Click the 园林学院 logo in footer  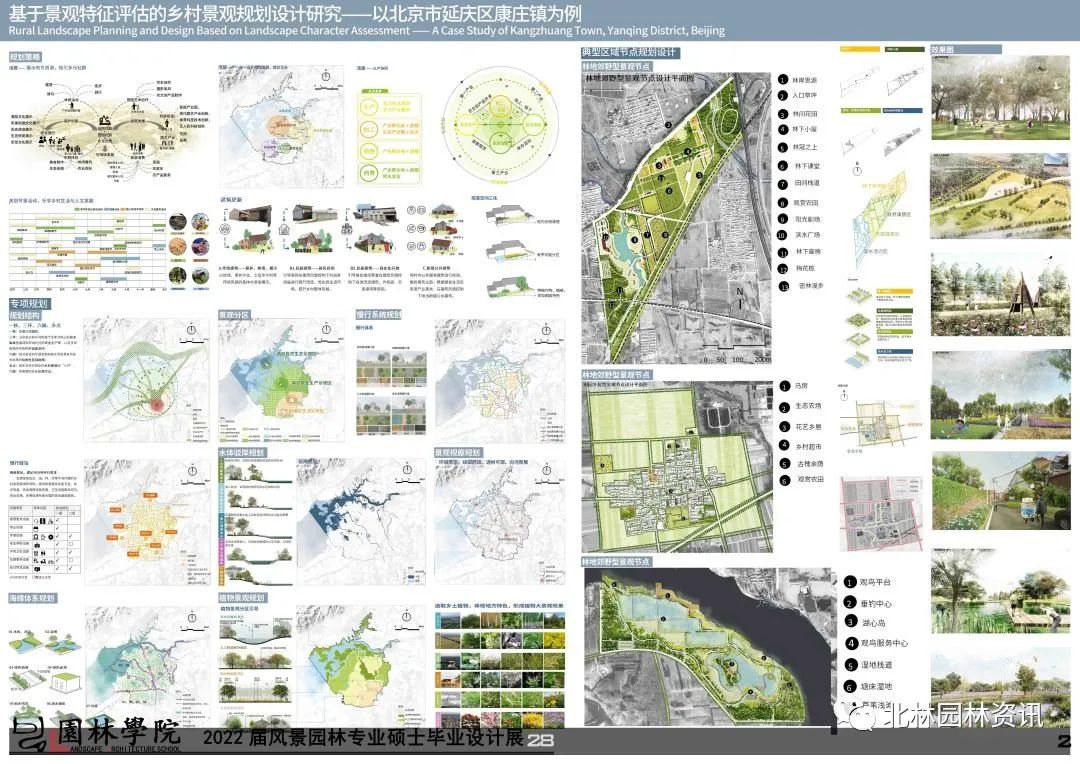point(98,736)
